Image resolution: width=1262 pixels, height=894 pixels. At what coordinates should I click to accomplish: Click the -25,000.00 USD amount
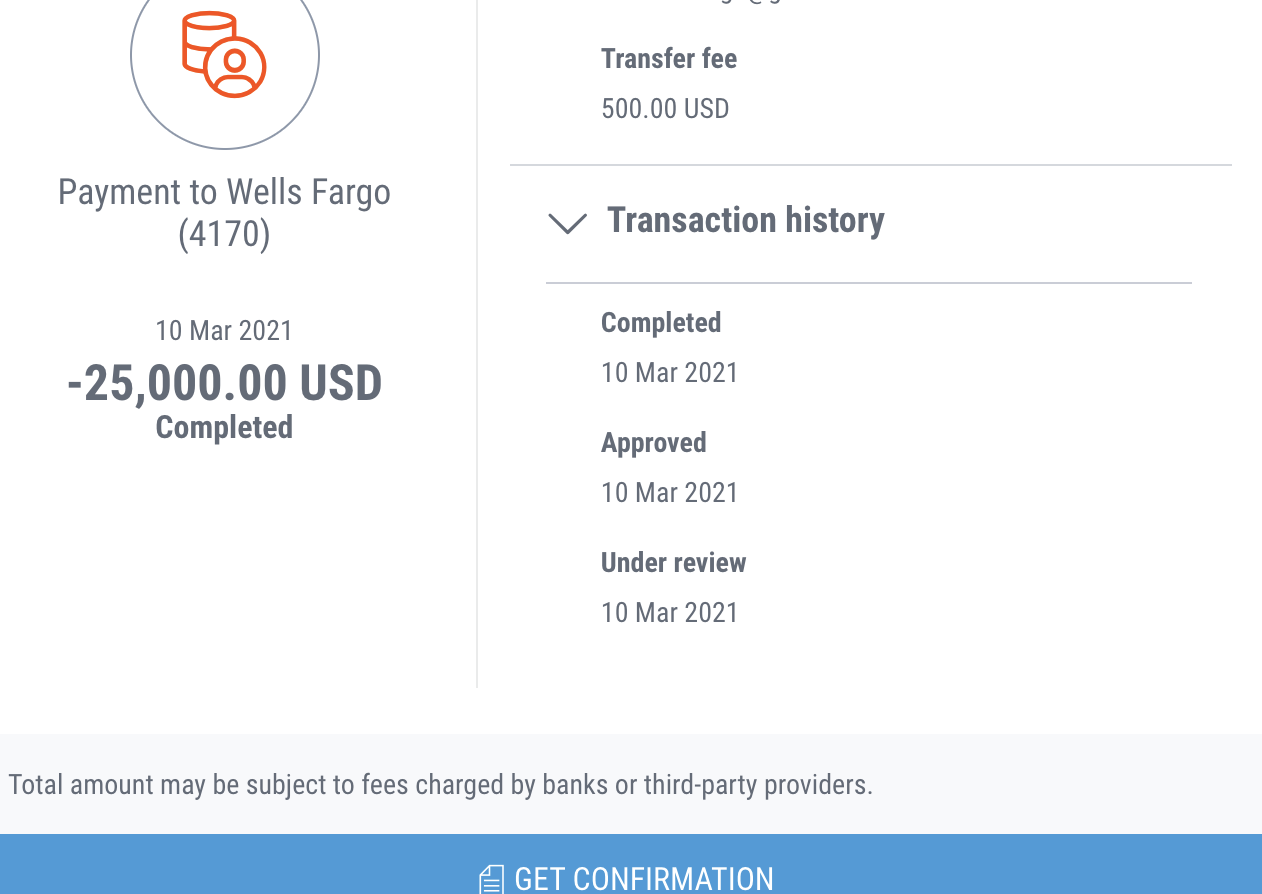(225, 383)
